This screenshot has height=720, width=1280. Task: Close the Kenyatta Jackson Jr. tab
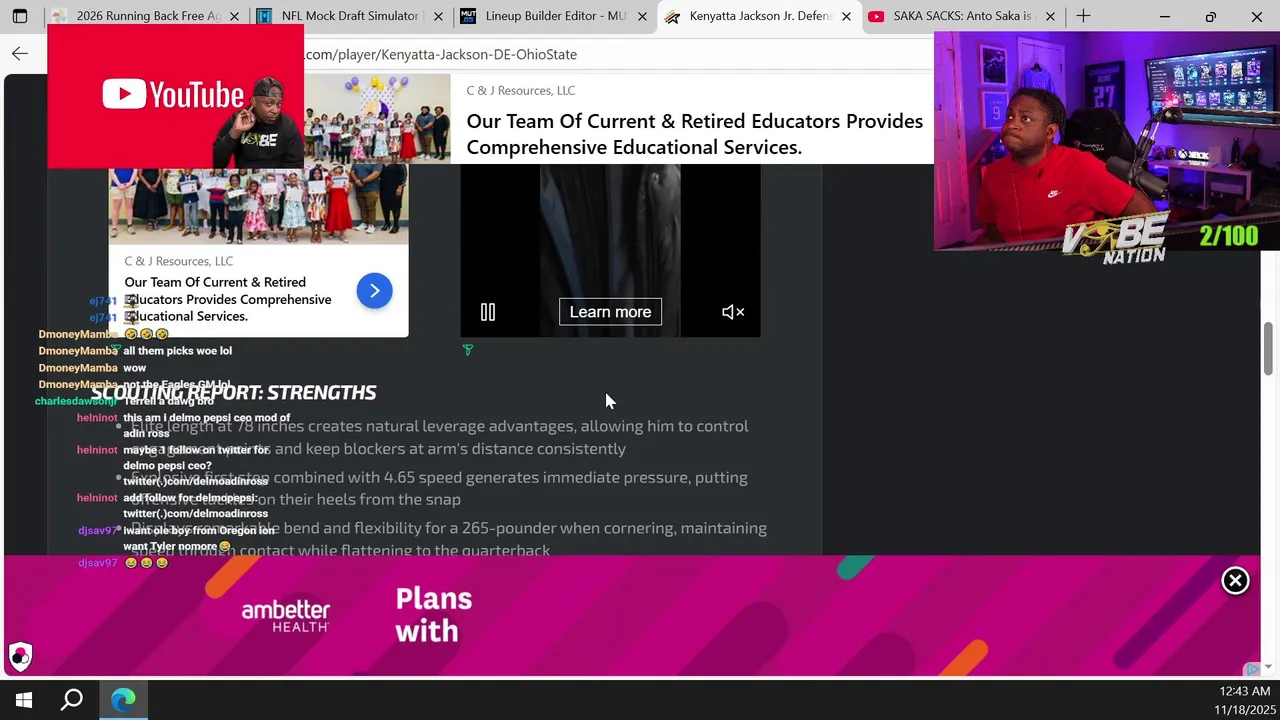846,16
